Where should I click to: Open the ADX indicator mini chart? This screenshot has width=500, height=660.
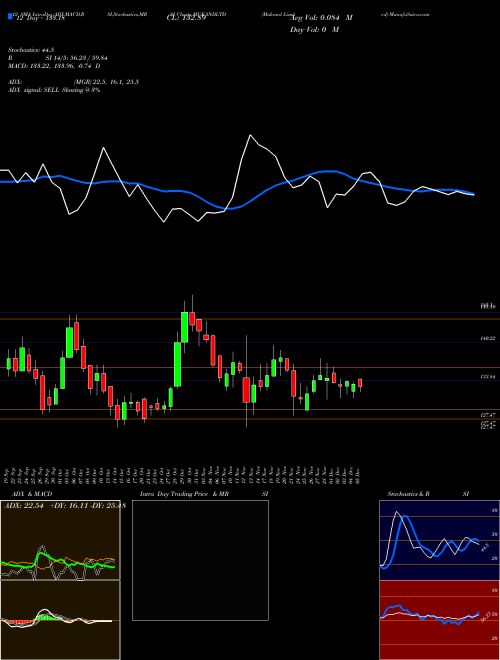coord(60,540)
